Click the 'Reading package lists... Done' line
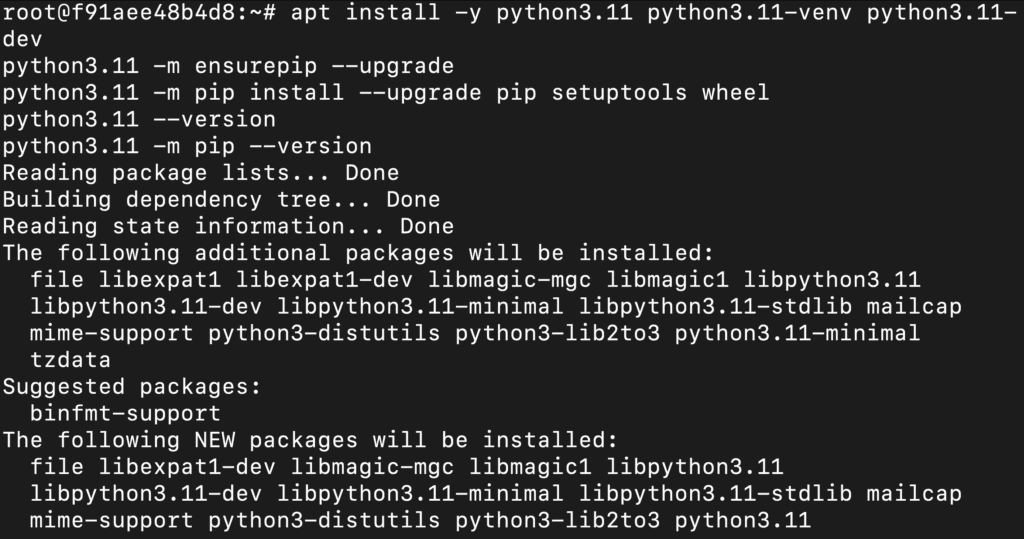The height and width of the screenshot is (539, 1024). pyautogui.click(x=201, y=173)
